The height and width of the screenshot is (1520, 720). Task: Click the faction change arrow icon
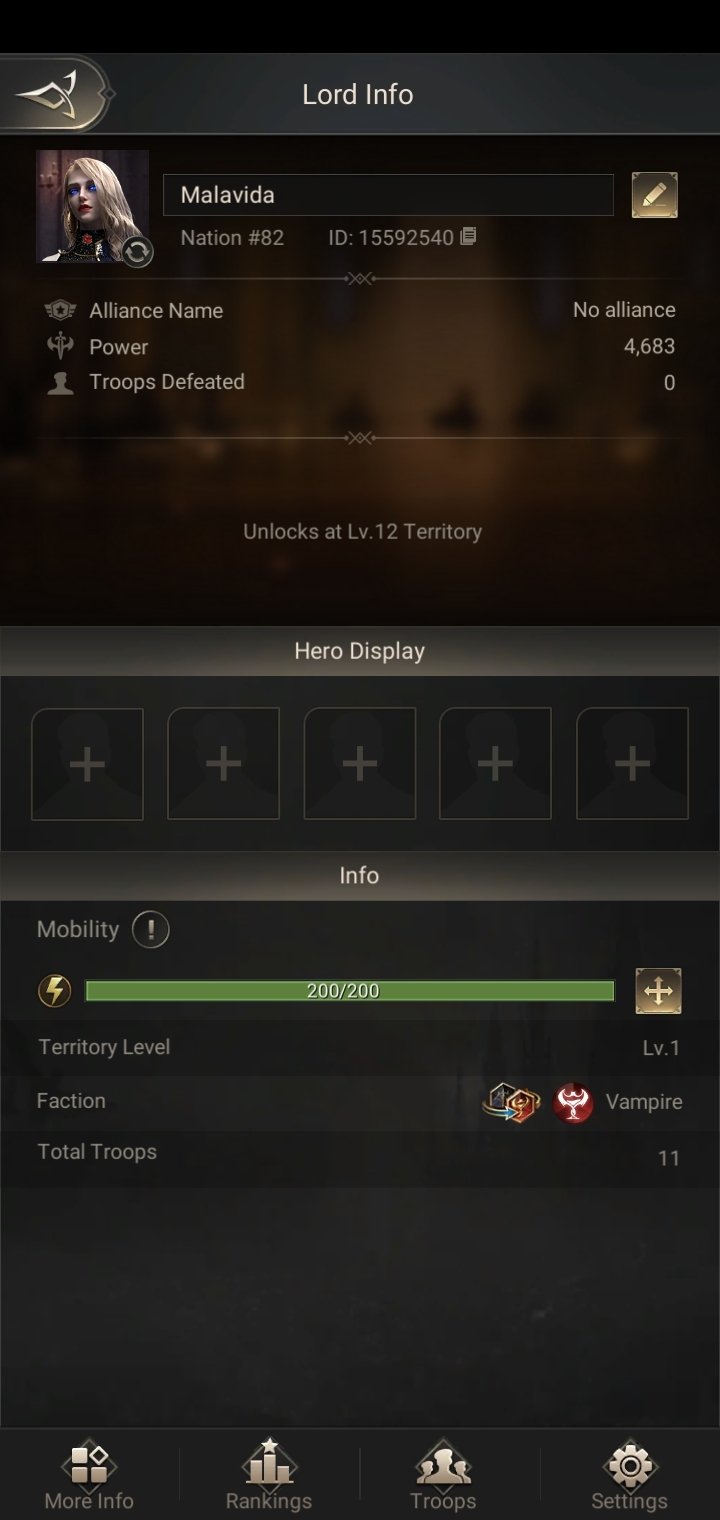(x=511, y=1102)
